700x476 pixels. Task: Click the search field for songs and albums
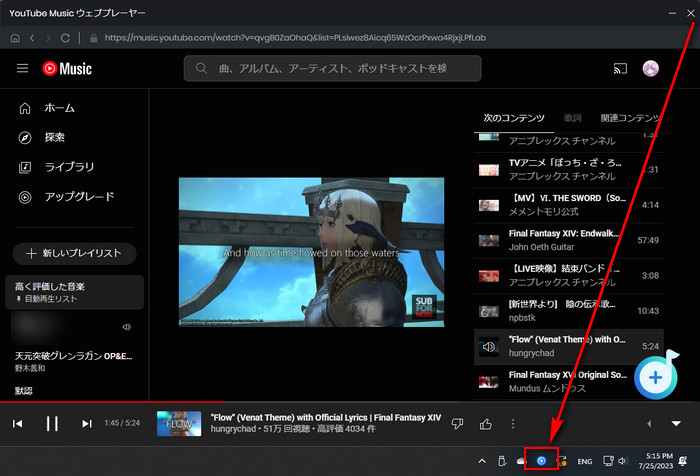pos(333,68)
